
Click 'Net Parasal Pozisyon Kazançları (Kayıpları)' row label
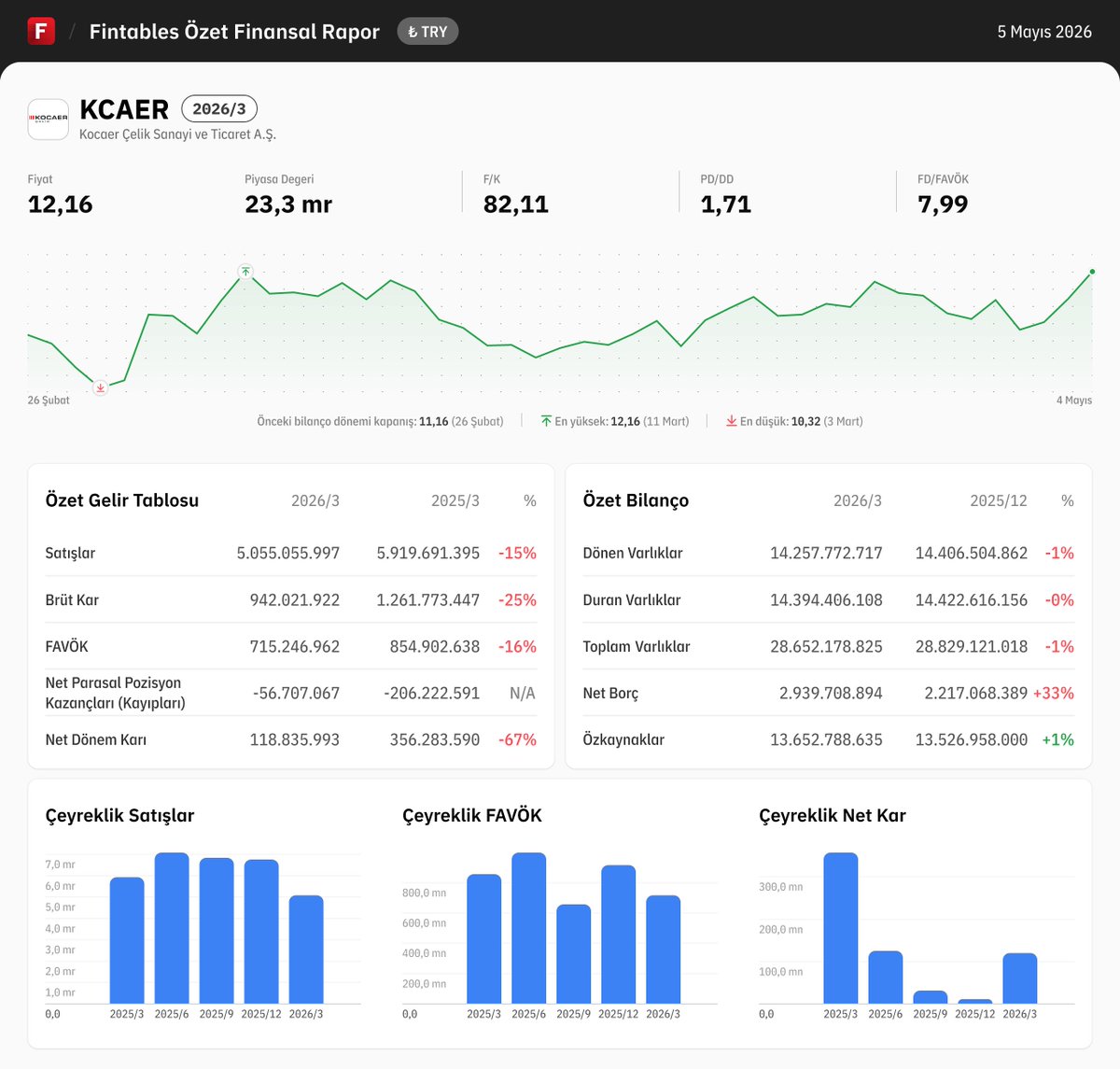116,693
